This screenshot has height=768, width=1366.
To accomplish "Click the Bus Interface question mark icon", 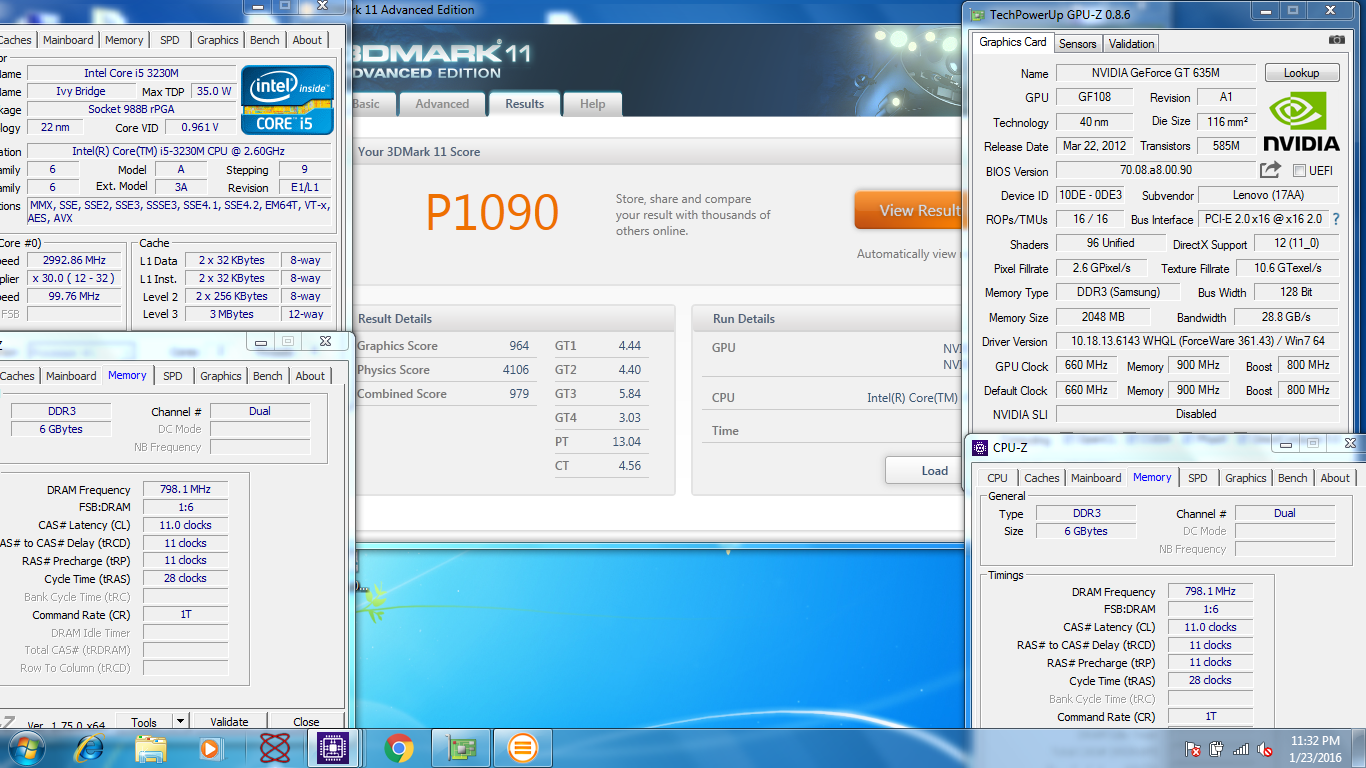I will 1335,219.
